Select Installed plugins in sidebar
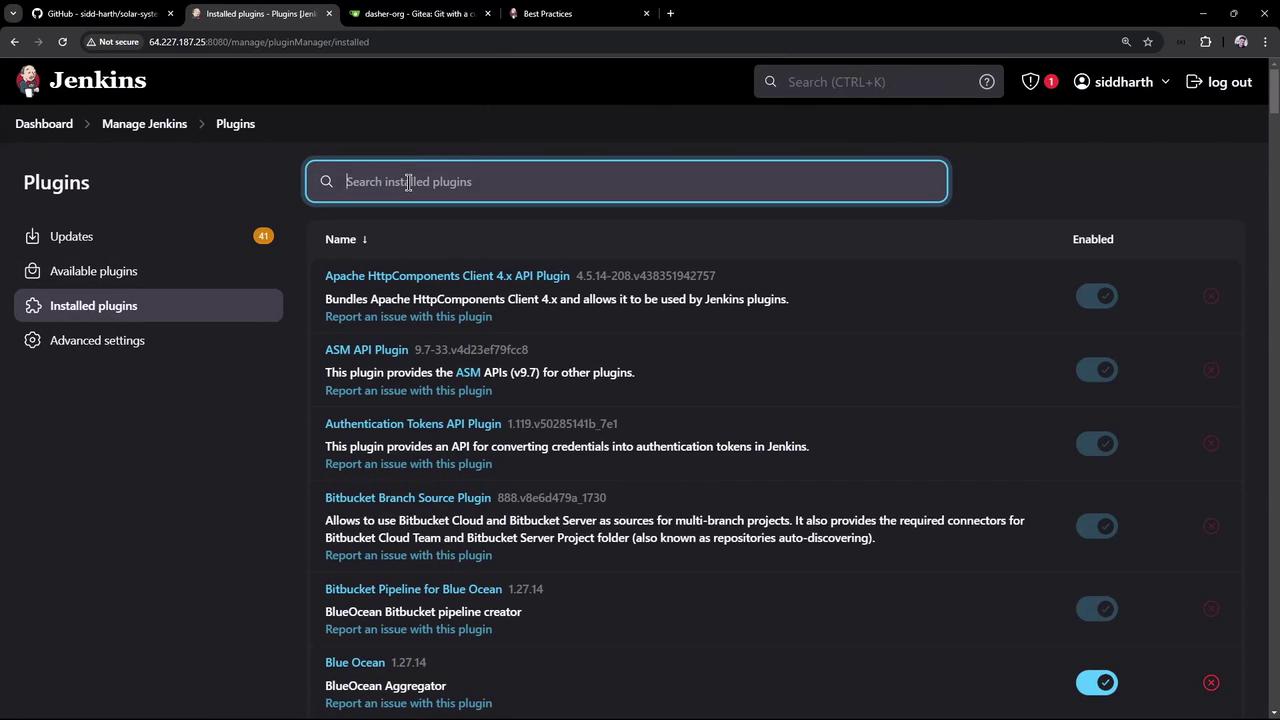 149,306
